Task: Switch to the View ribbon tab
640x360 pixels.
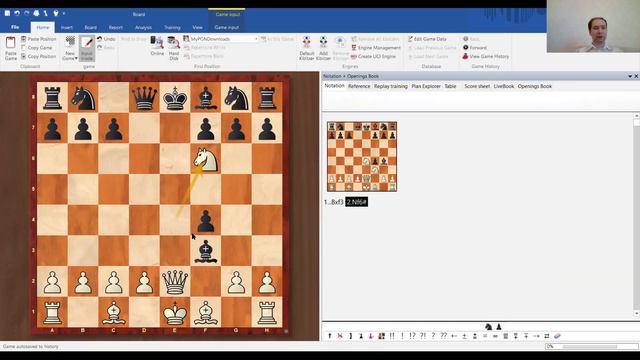Action: [198, 27]
